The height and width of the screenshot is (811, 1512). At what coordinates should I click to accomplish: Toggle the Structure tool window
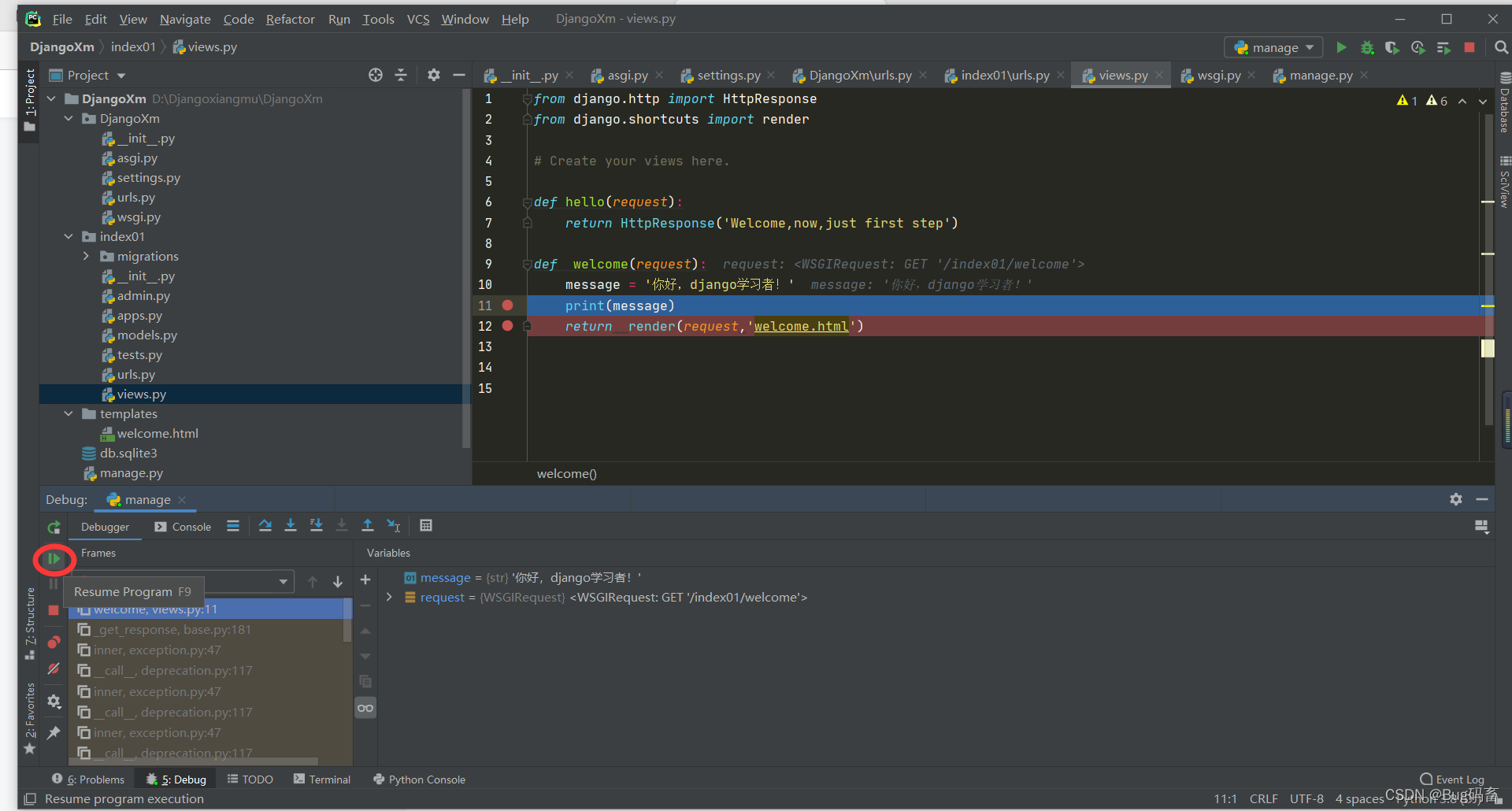click(30, 623)
